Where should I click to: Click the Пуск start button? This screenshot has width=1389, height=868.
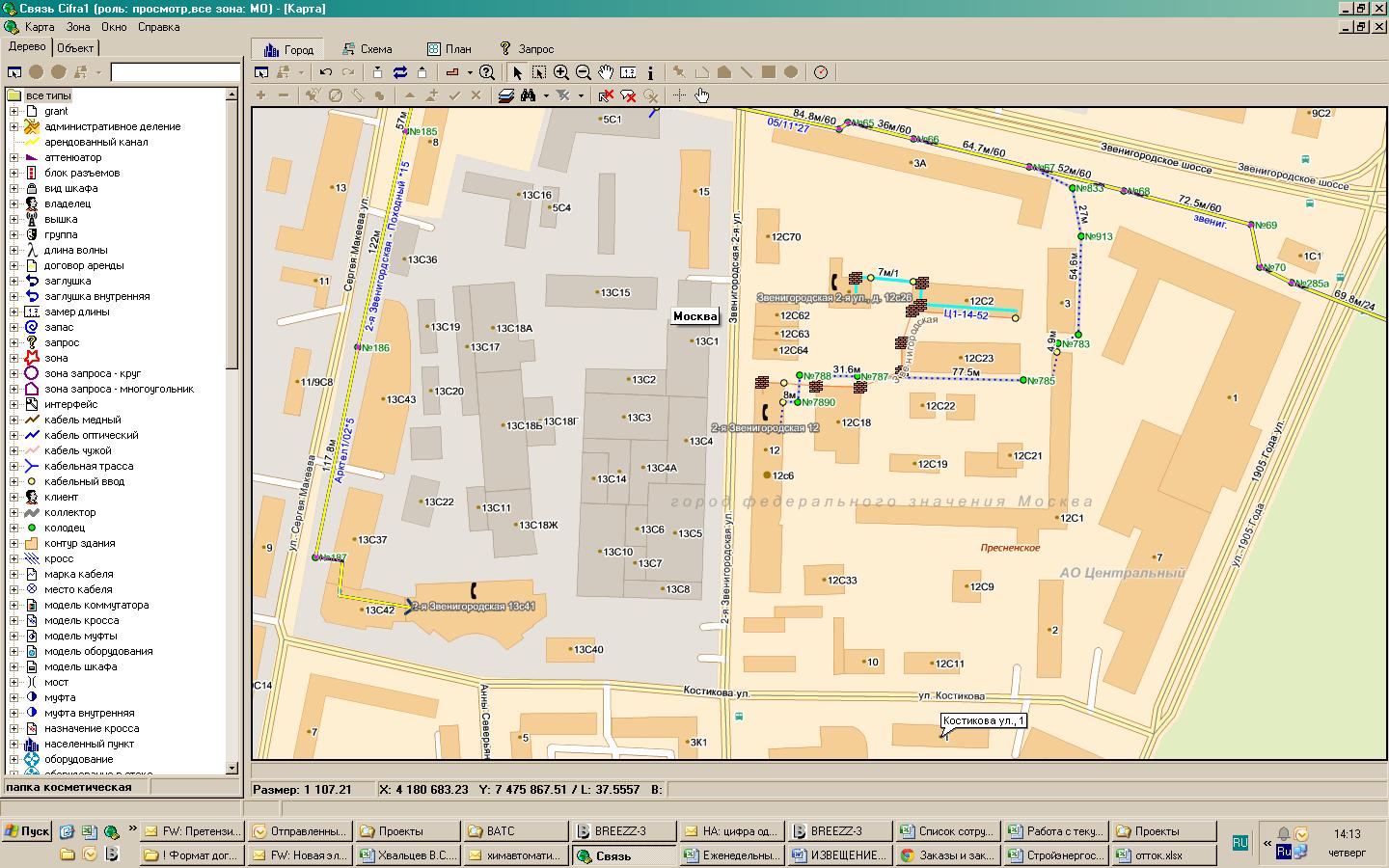tap(26, 831)
